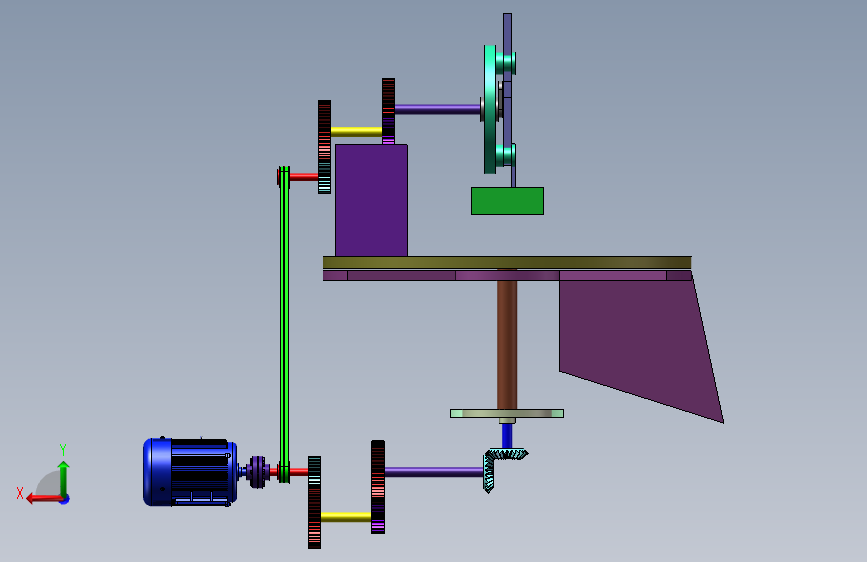The height and width of the screenshot is (562, 867).
Task: Select the light green horizontal disc
Action: tap(507, 413)
